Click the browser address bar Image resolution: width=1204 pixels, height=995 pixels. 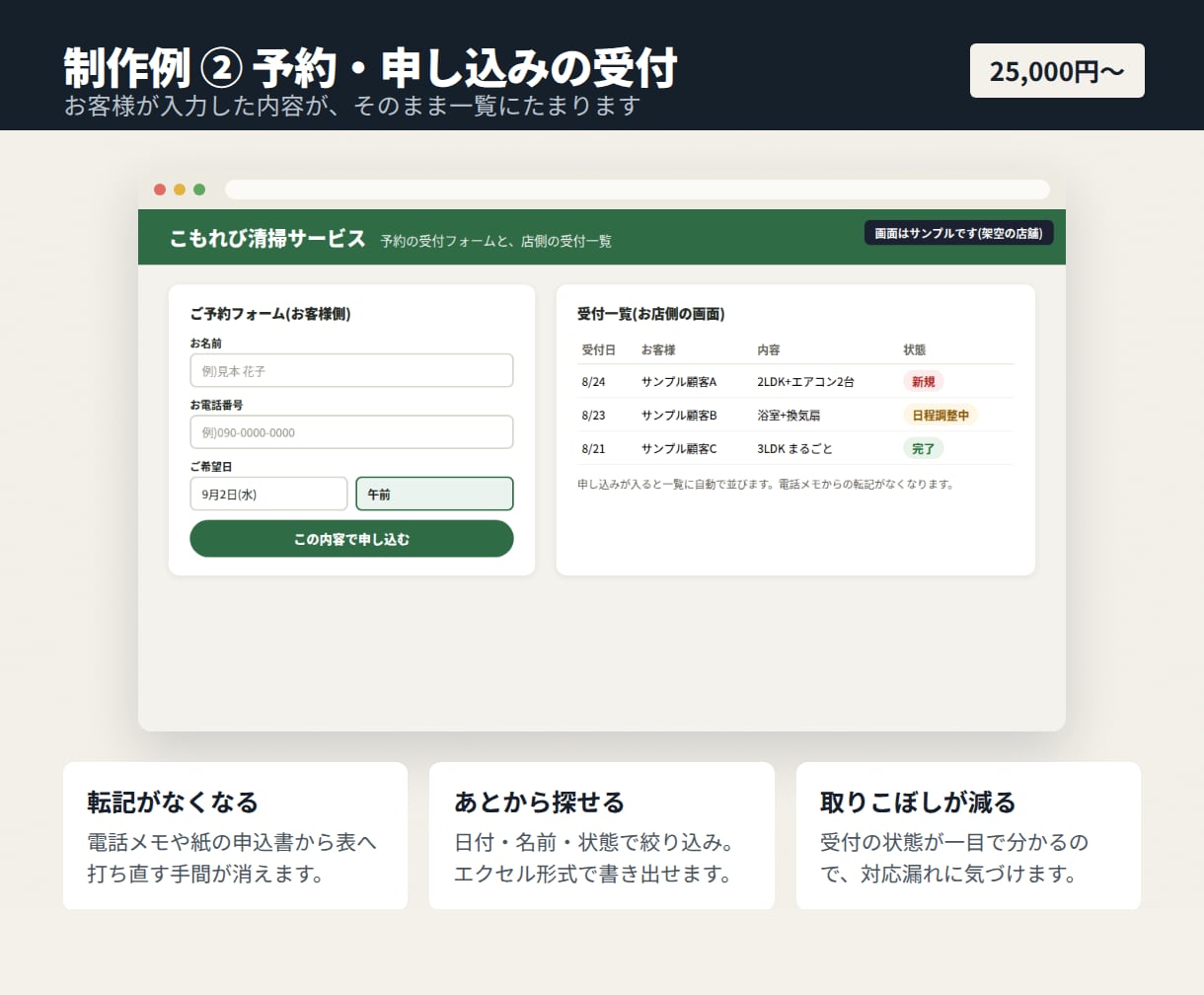637,190
